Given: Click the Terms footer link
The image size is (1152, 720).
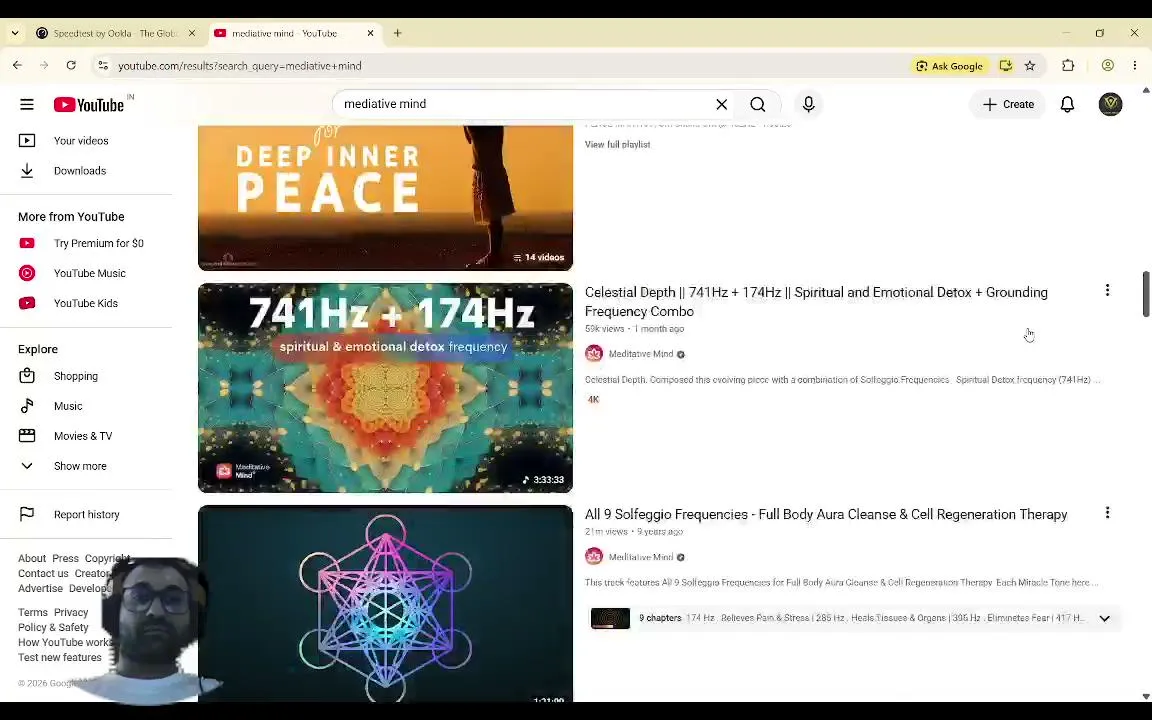Looking at the screenshot, I should click(x=32, y=612).
